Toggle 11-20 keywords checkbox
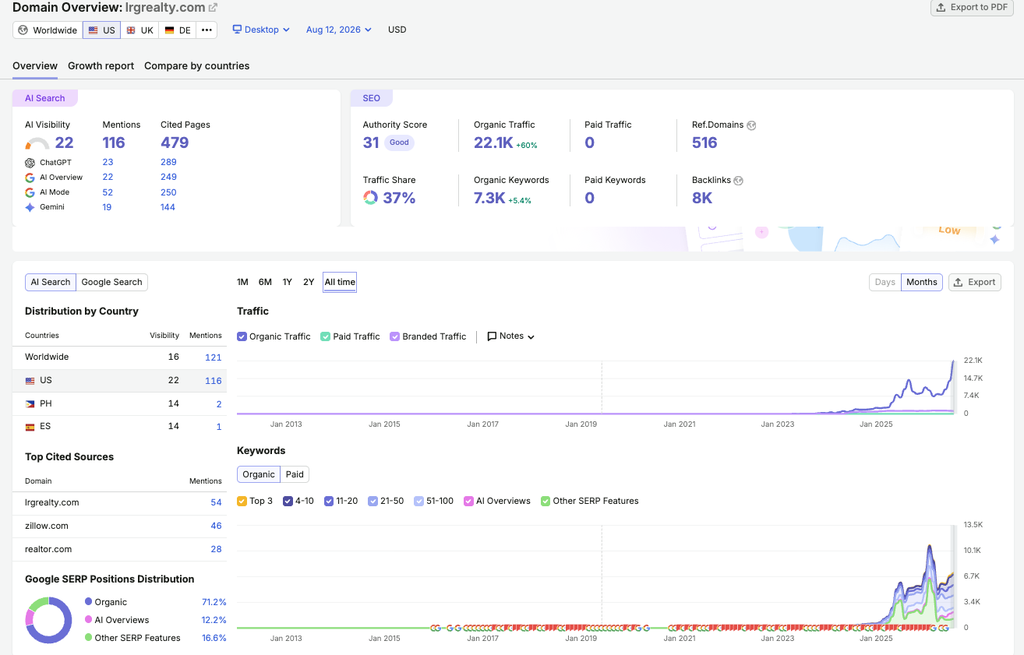 [x=328, y=501]
